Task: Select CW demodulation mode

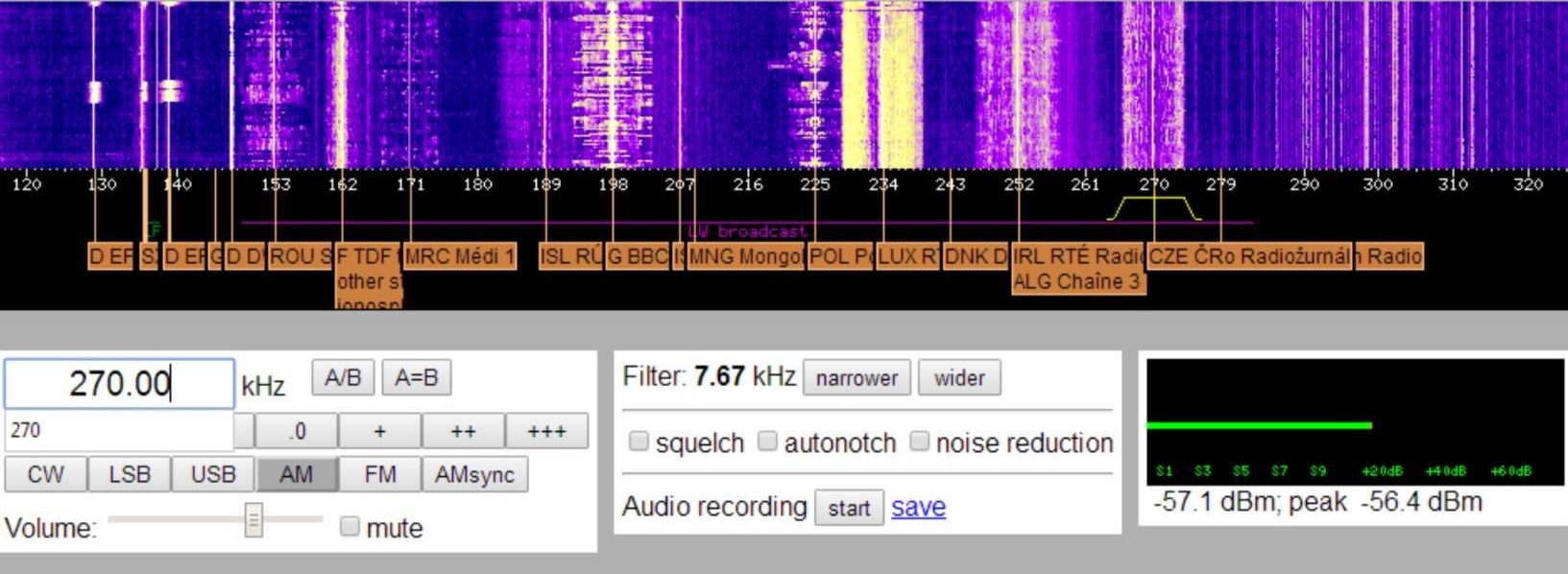Action: [x=45, y=474]
